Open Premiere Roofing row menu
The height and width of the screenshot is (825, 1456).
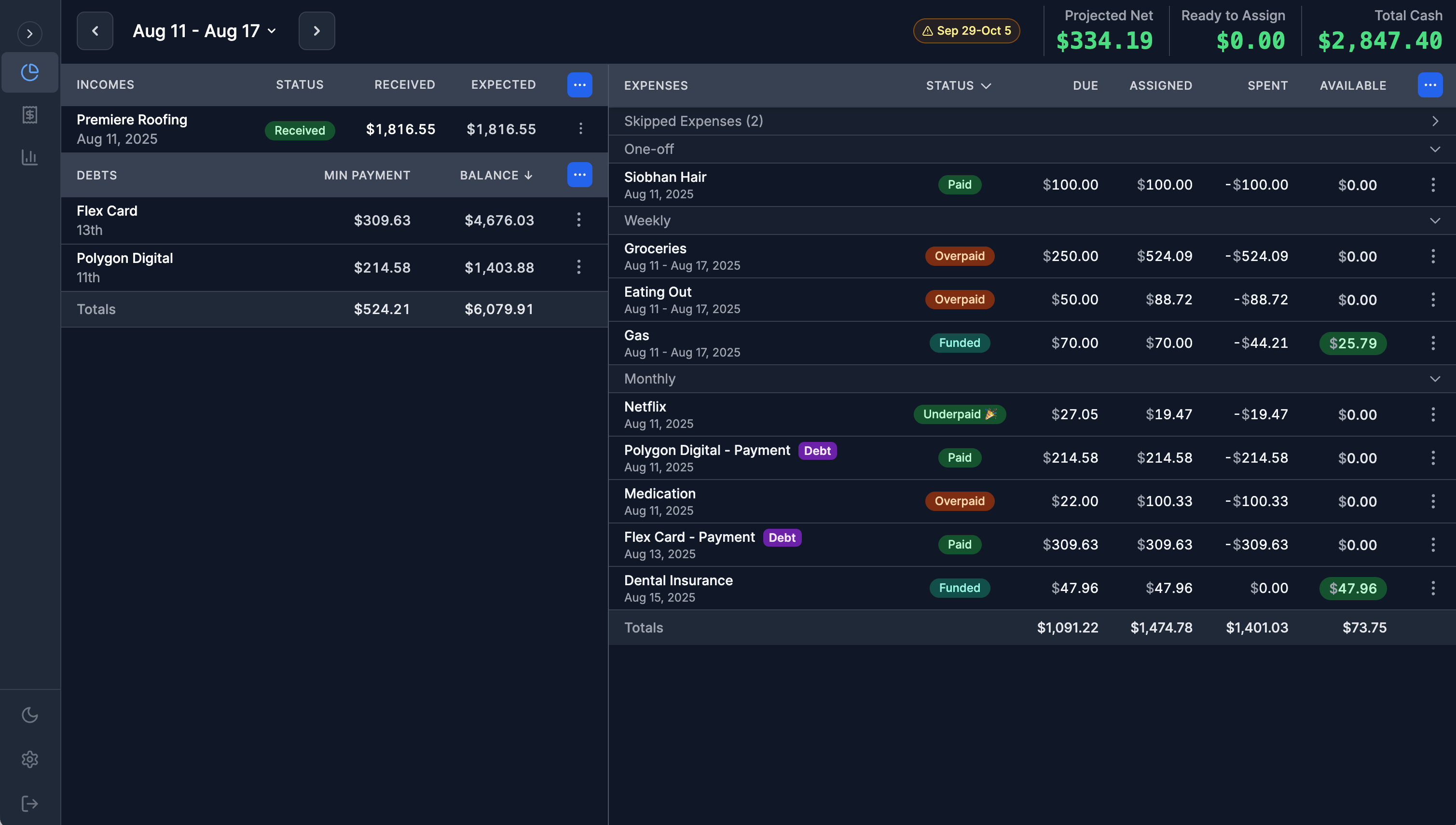tap(581, 129)
